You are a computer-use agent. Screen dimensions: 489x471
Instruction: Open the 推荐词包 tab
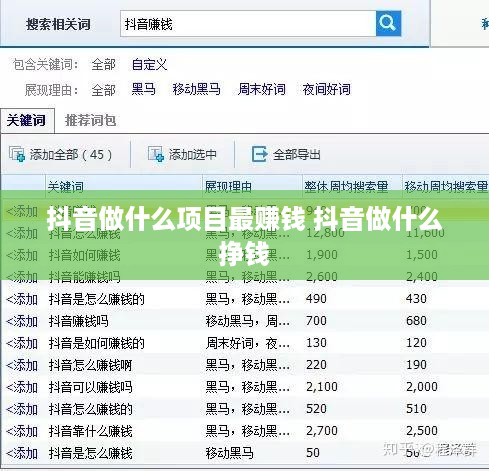pyautogui.click(x=90, y=120)
